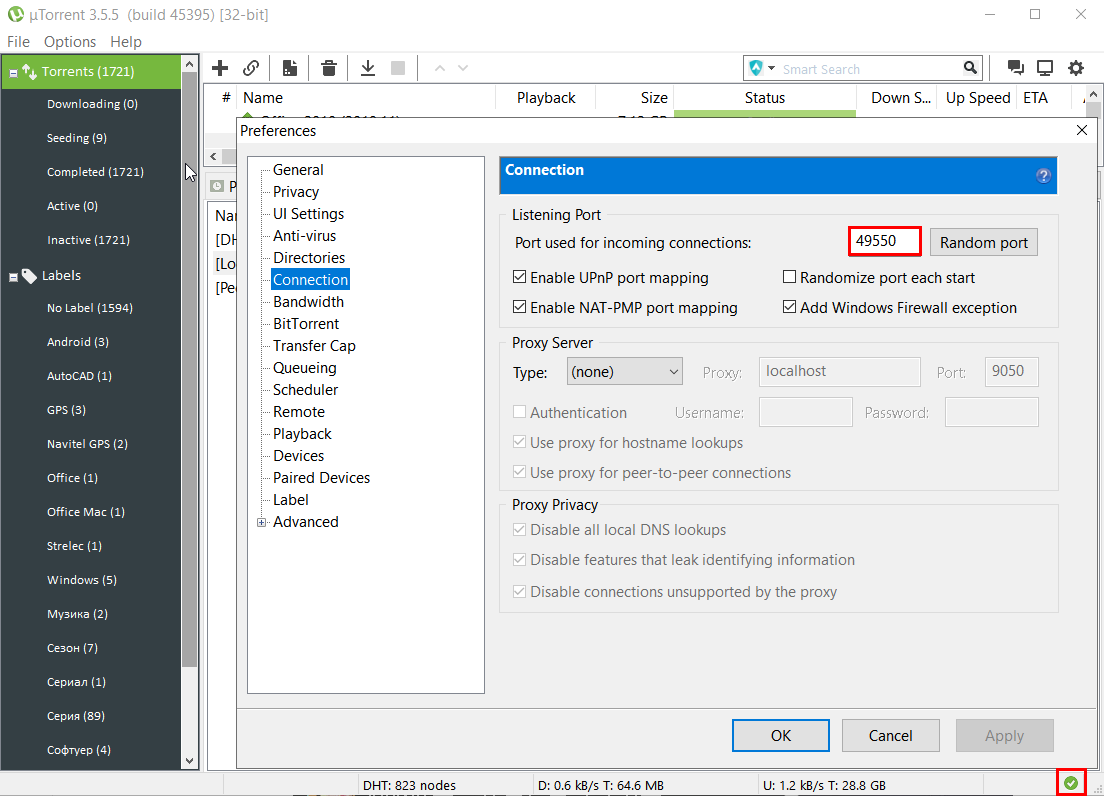Select General in preferences tree
Viewport: 1104px width, 796px height.
coord(298,170)
